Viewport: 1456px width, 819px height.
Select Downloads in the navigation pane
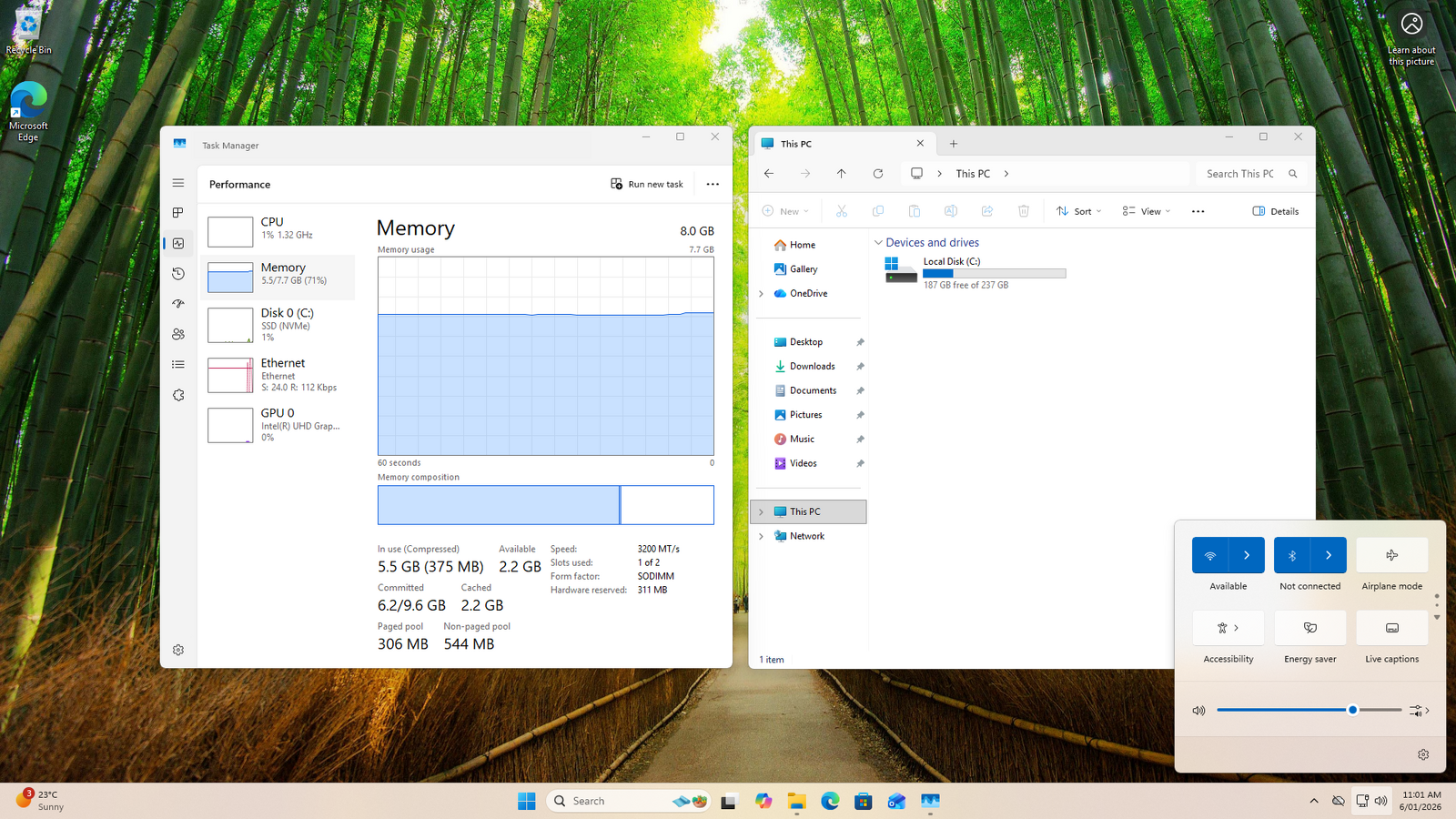[x=812, y=367]
